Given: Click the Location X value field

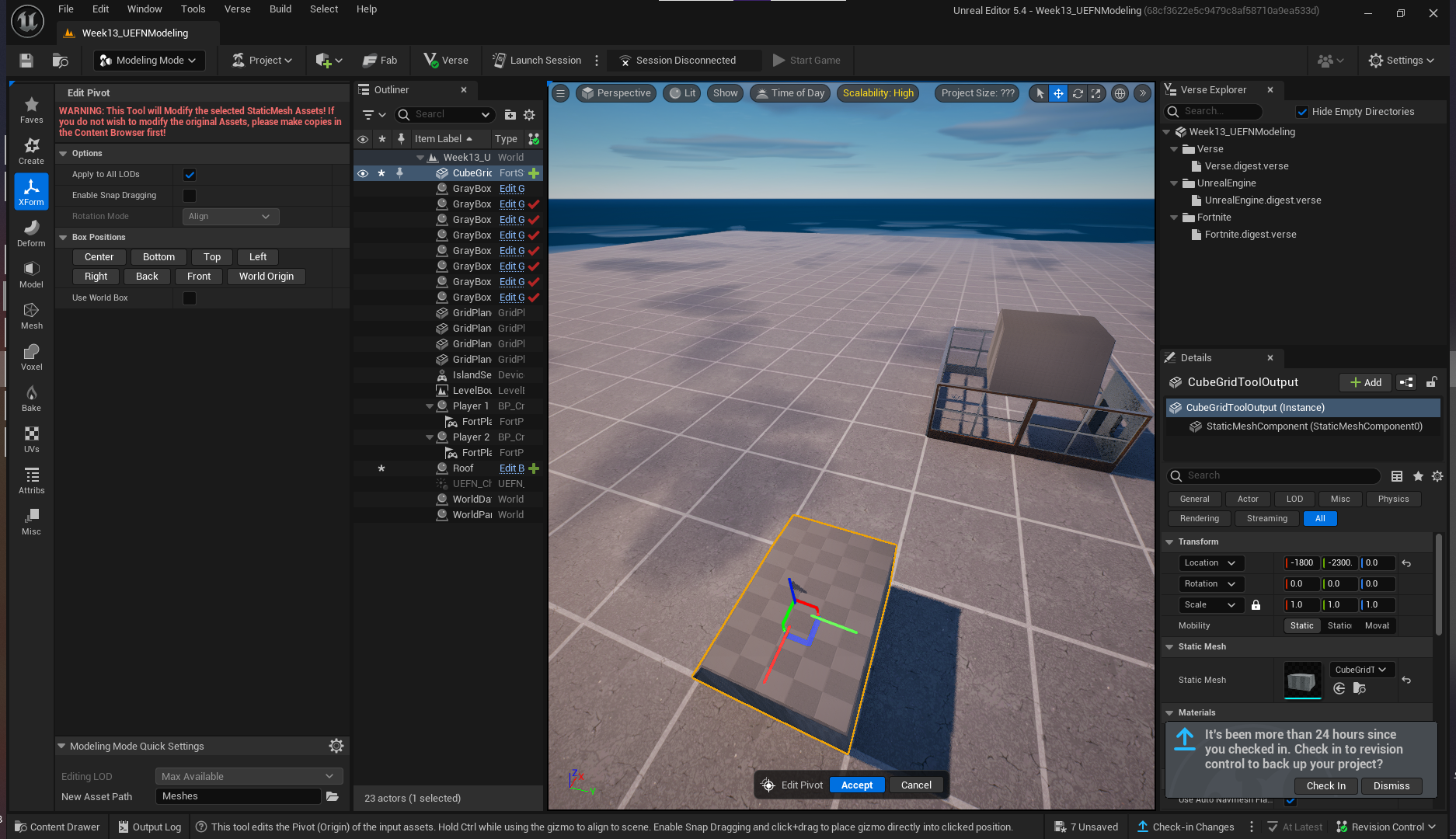Looking at the screenshot, I should point(1301,563).
